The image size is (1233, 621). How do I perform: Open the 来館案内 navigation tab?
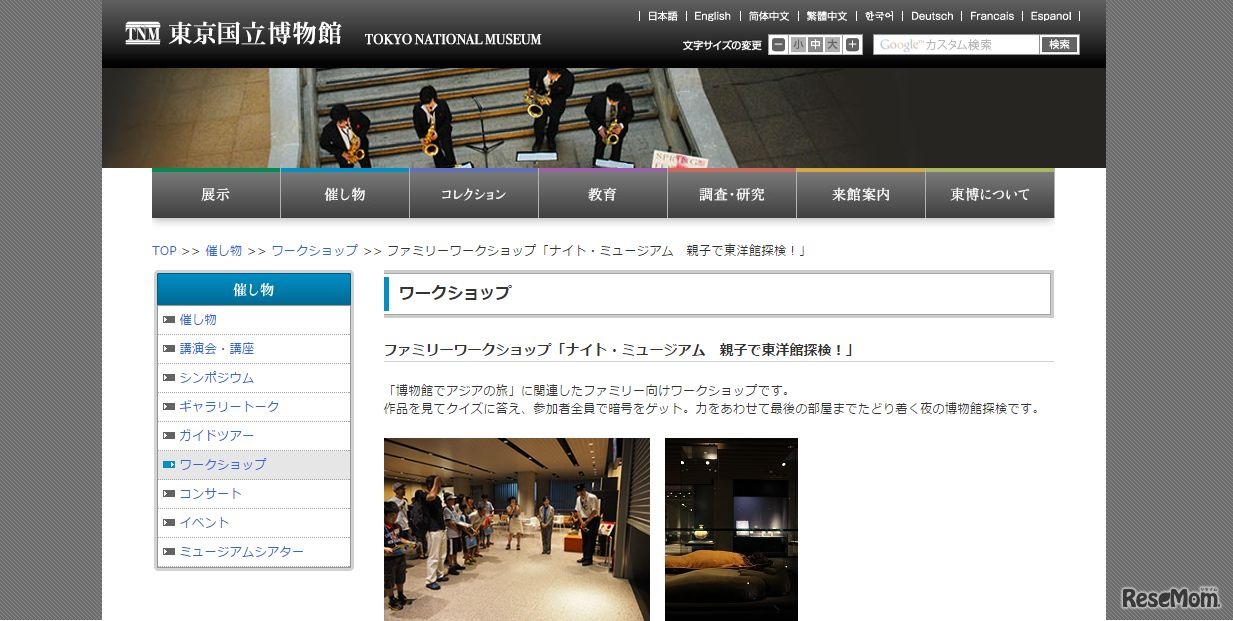tap(859, 194)
